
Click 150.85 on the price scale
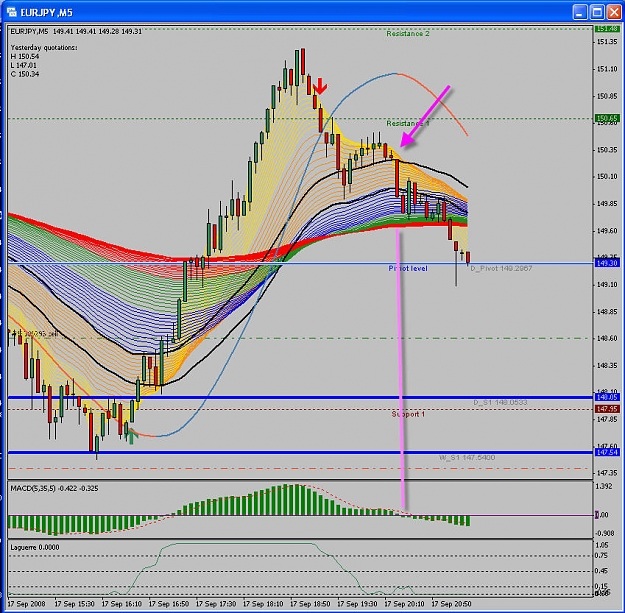click(x=607, y=96)
